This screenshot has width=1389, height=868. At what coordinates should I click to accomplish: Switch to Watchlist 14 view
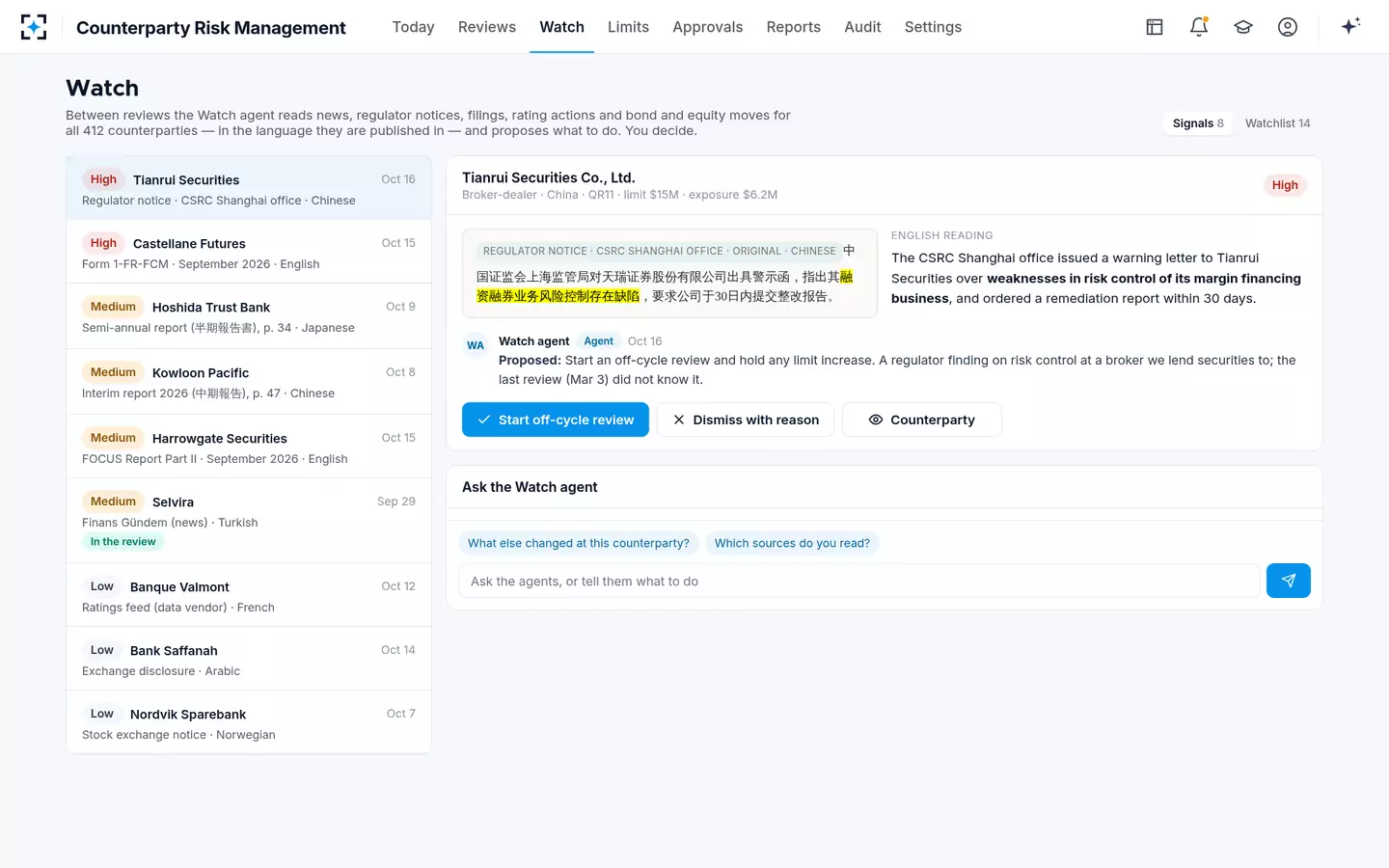(1277, 123)
